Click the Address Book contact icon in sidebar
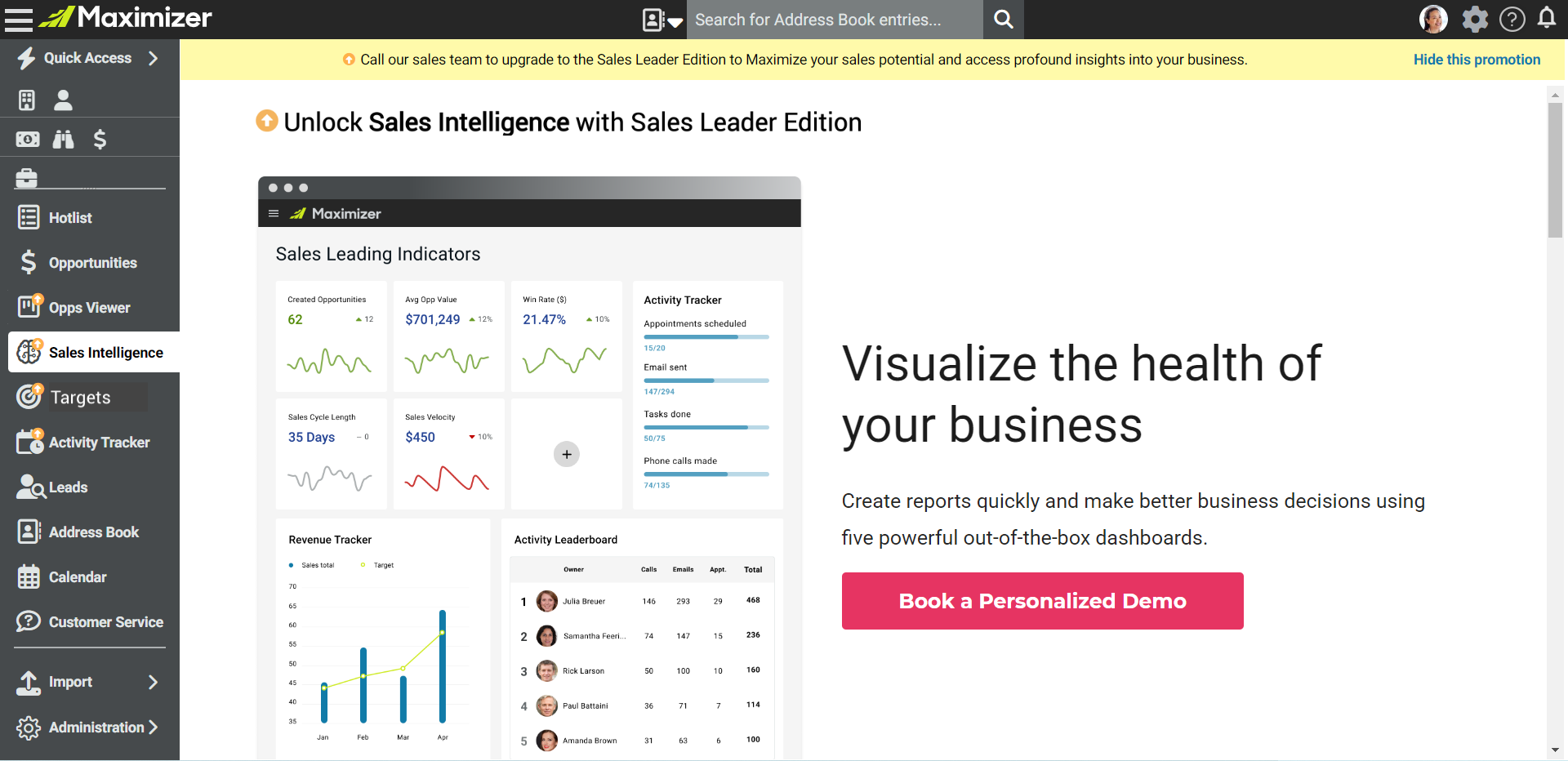The image size is (1568, 761). [29, 532]
